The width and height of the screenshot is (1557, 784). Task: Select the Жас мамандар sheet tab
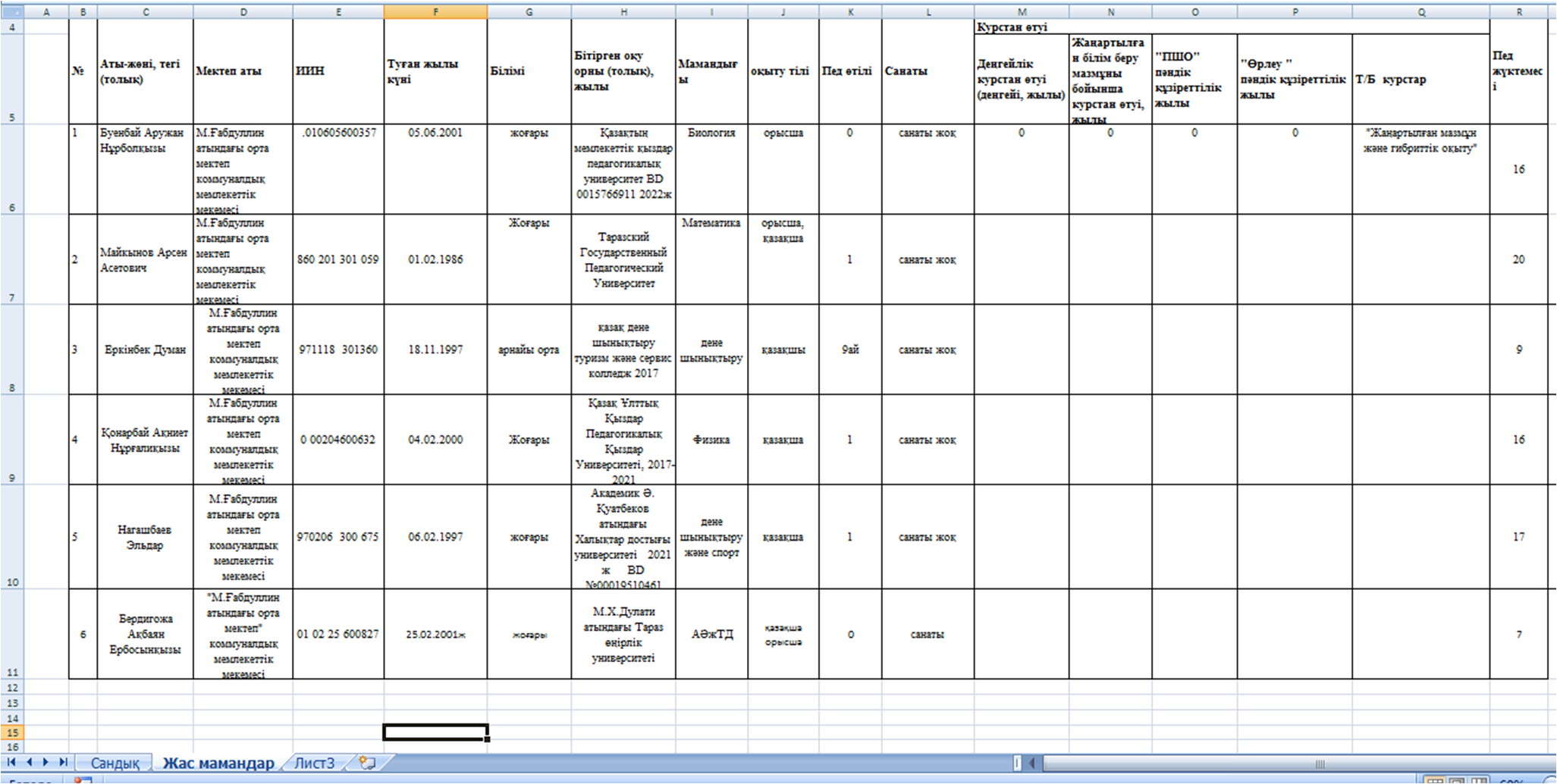pos(218,763)
